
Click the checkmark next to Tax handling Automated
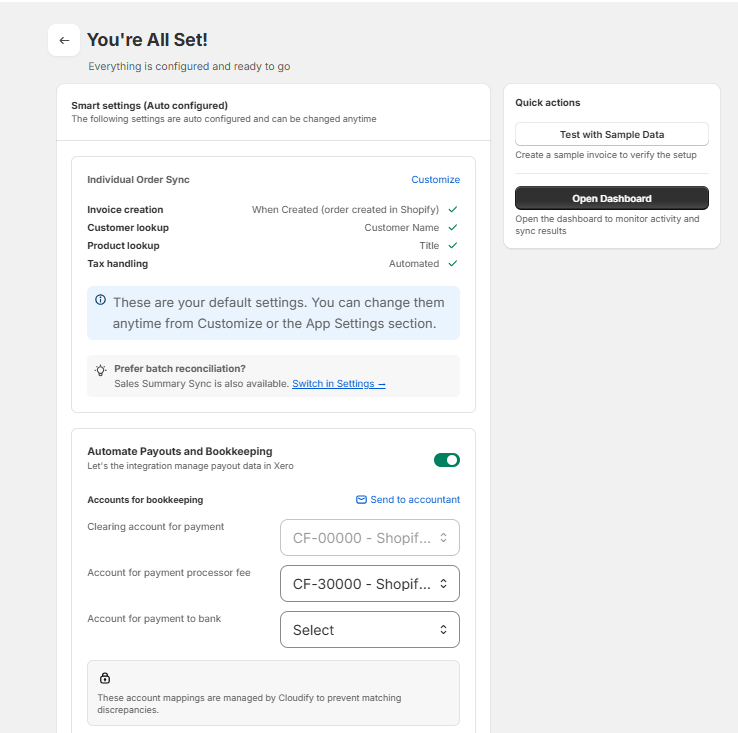click(453, 264)
